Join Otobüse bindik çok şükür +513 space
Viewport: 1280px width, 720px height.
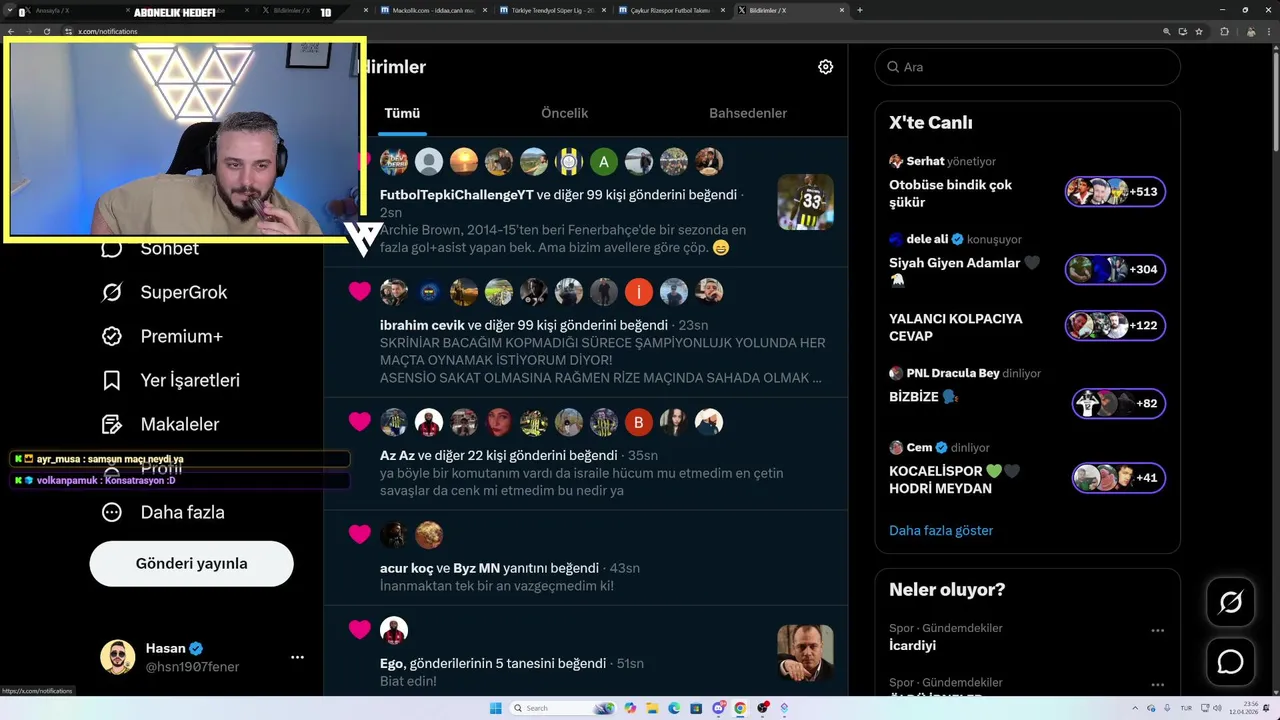click(x=1115, y=192)
